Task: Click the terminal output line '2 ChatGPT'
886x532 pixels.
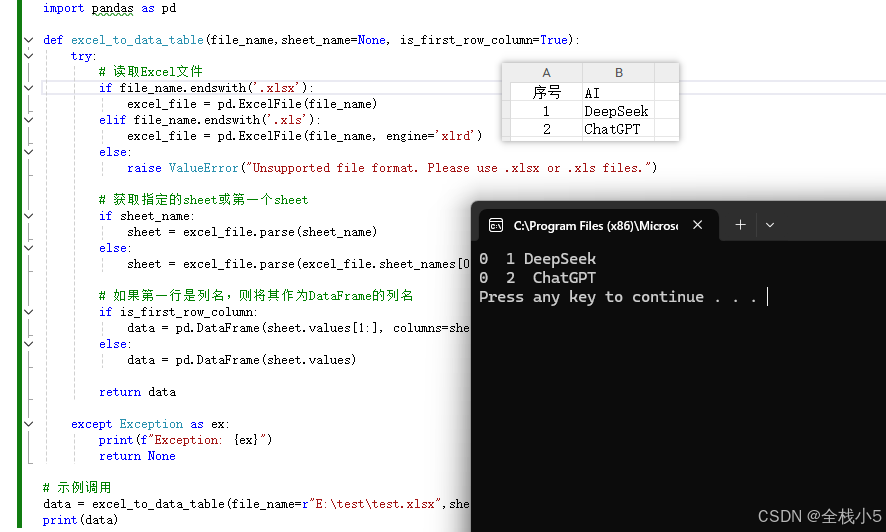Action: [x=537, y=278]
